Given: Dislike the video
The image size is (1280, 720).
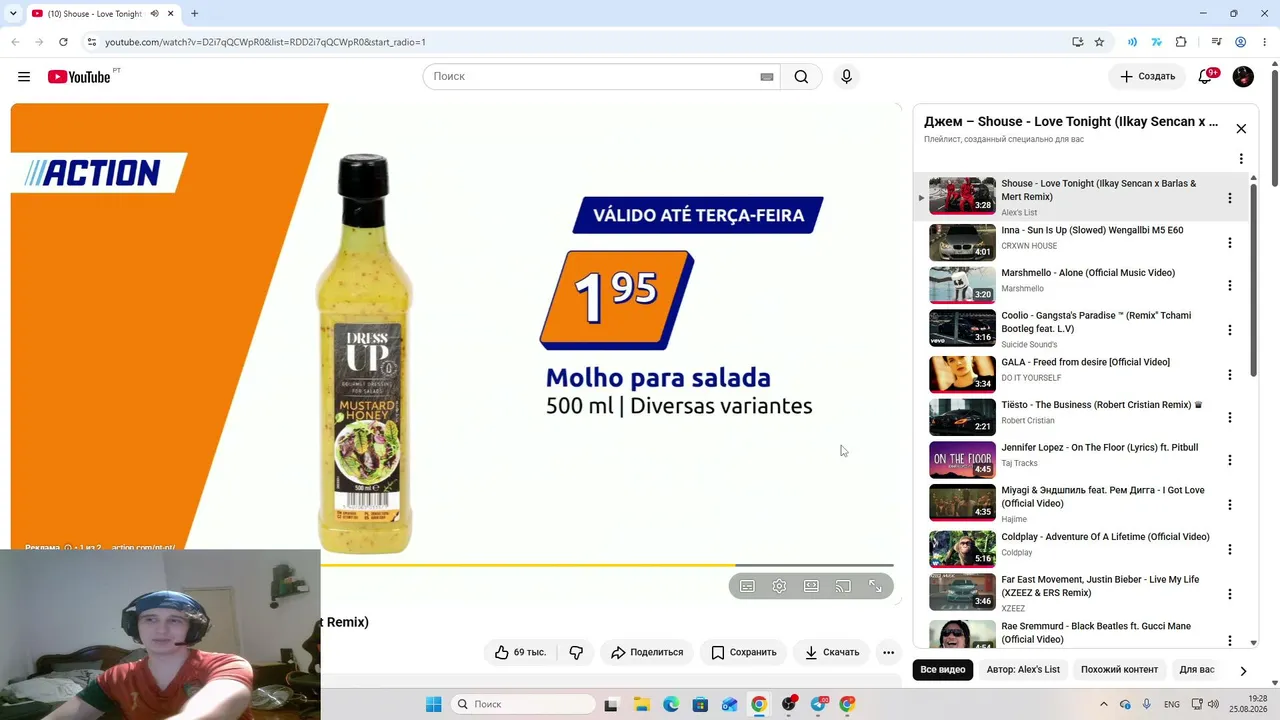Looking at the screenshot, I should pos(576,652).
